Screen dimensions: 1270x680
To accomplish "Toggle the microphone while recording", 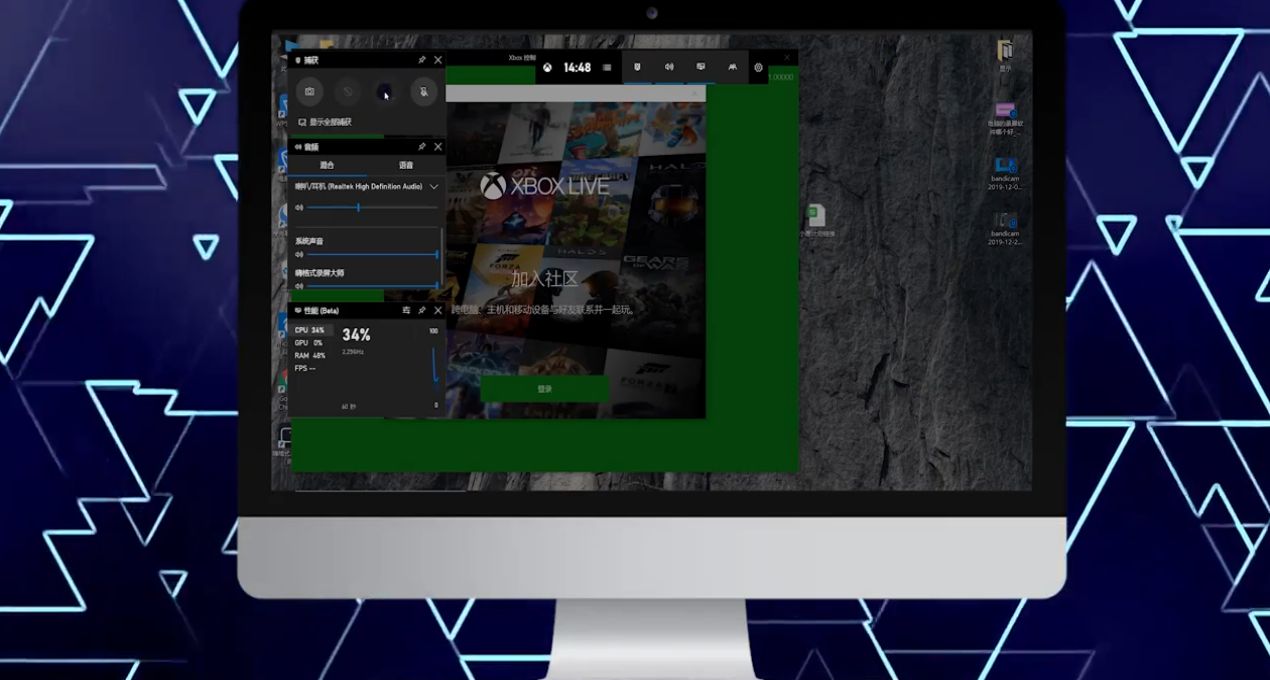I will (423, 92).
